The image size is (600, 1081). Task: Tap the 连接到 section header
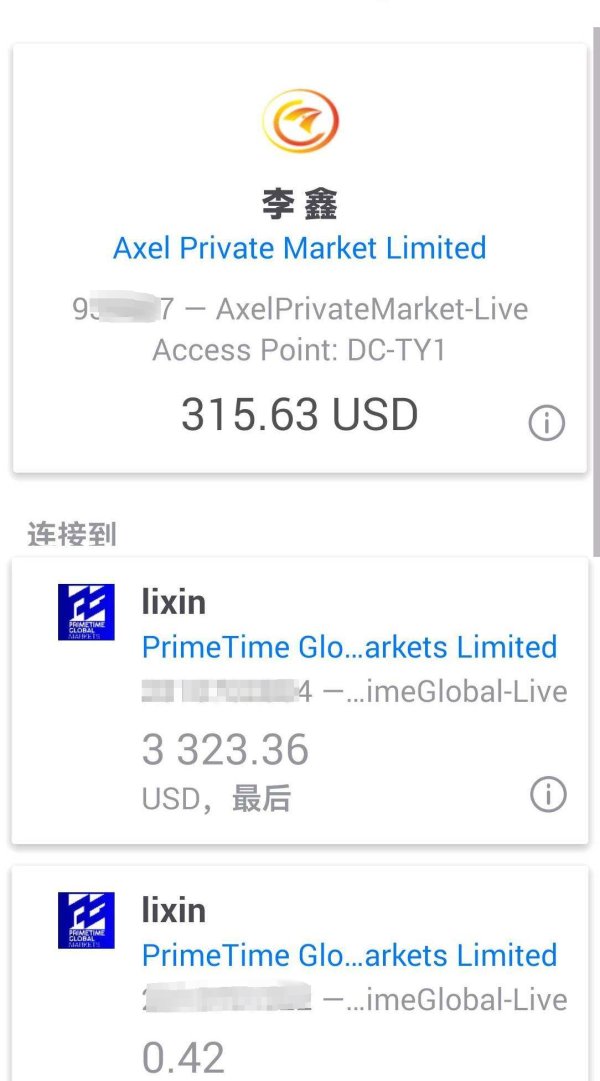pos(71,534)
